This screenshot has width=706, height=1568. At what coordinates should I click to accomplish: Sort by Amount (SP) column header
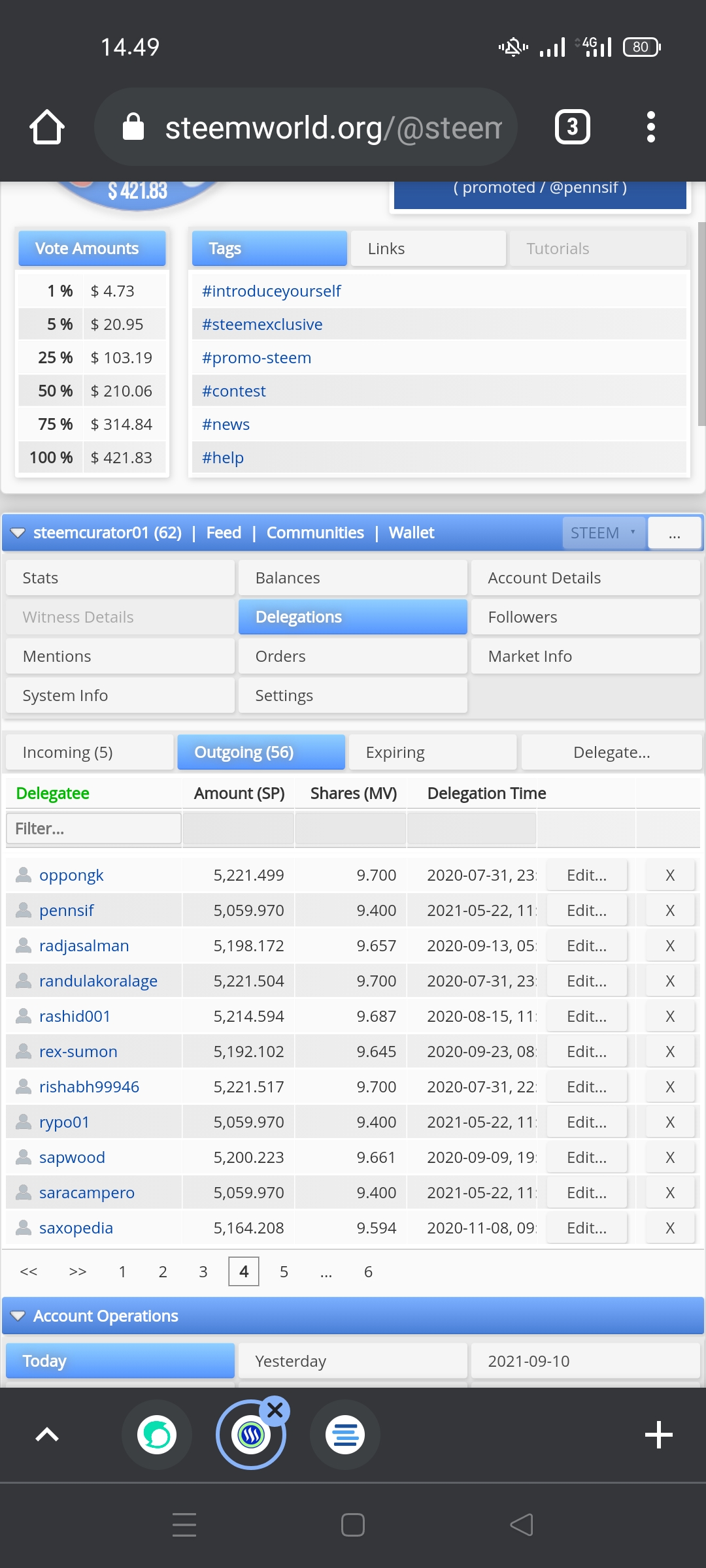(x=239, y=793)
